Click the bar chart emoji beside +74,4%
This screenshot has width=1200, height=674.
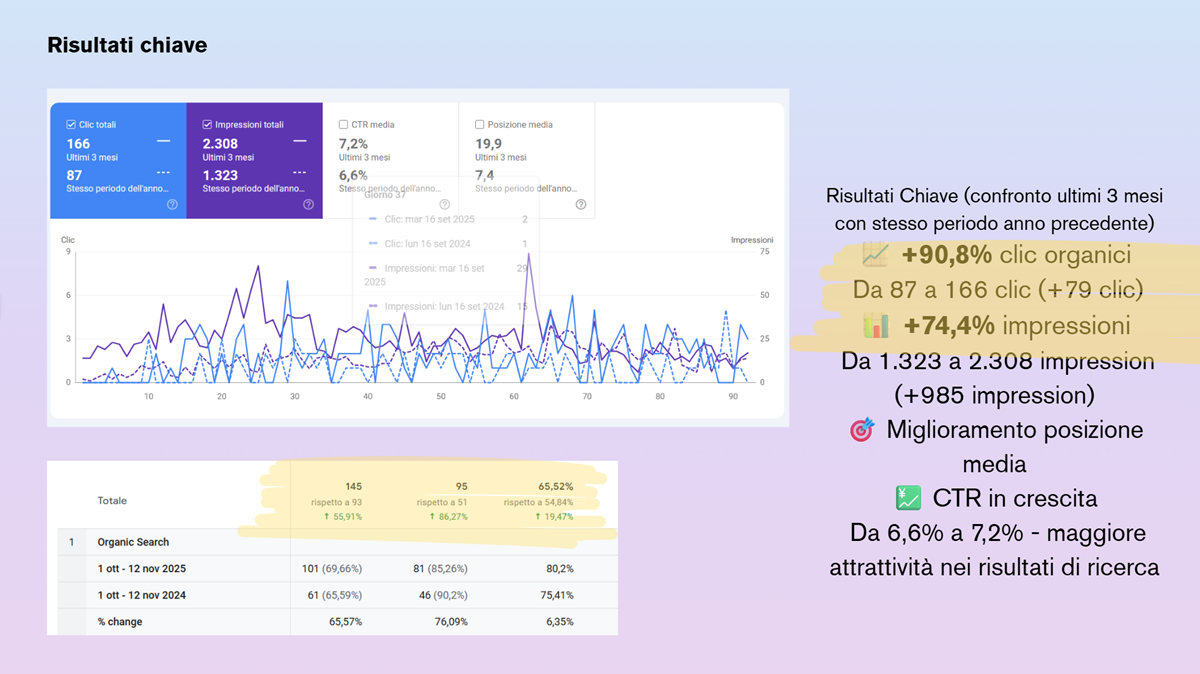(x=876, y=326)
